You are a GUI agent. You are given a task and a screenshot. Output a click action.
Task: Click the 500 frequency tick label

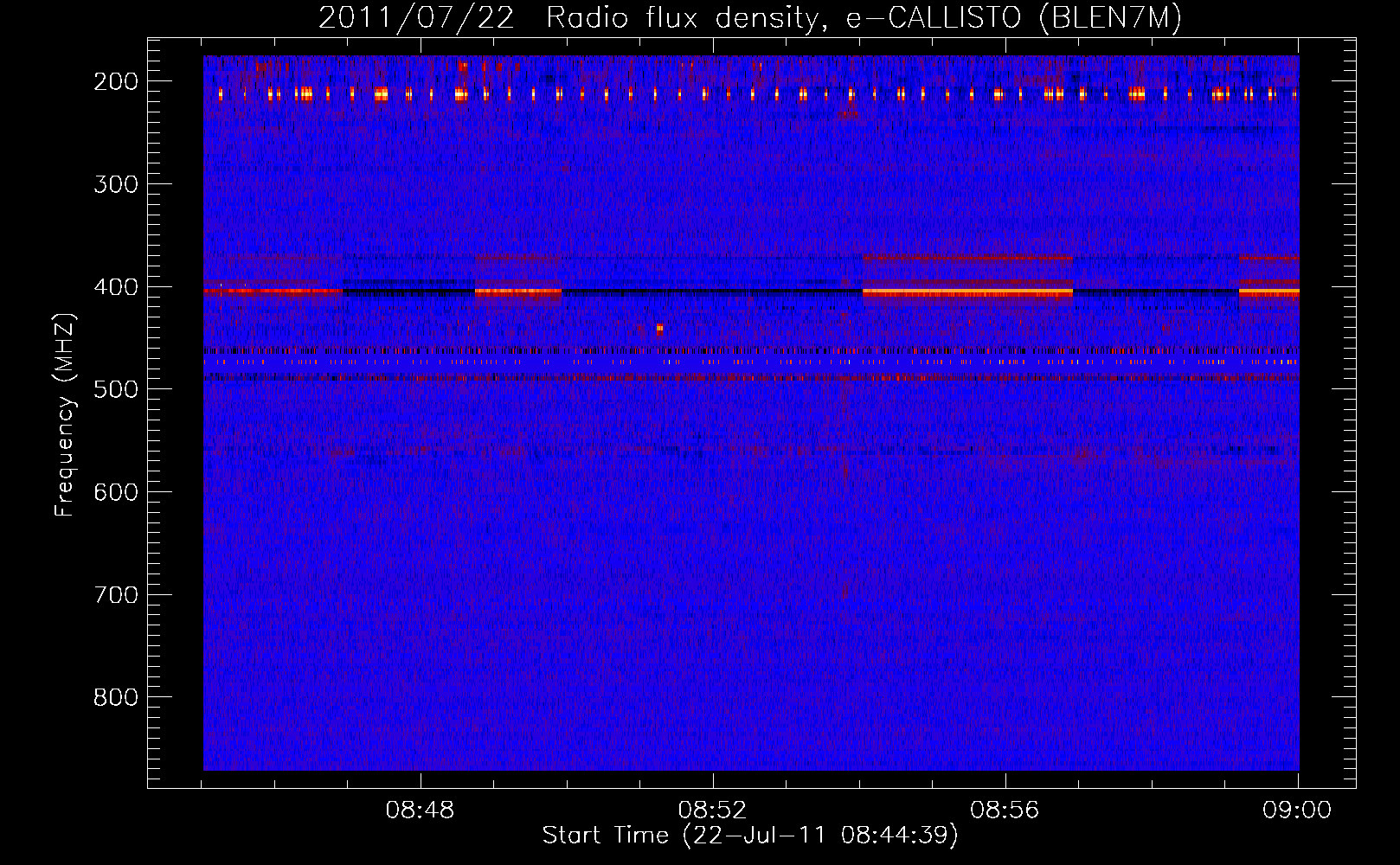pos(116,389)
